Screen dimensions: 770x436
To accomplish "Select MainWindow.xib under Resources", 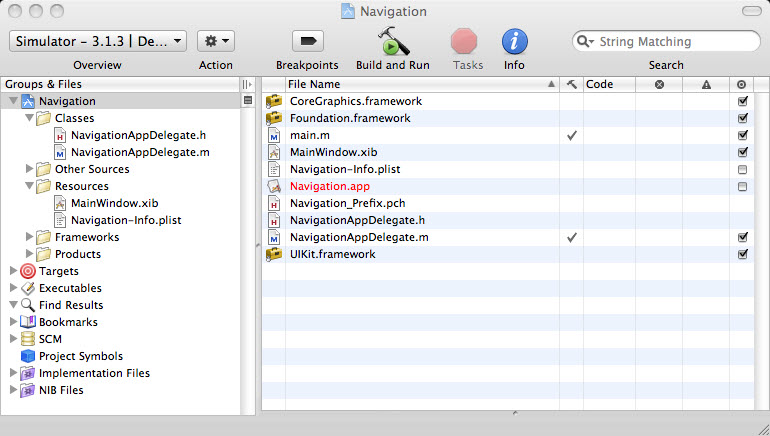I will (114, 203).
